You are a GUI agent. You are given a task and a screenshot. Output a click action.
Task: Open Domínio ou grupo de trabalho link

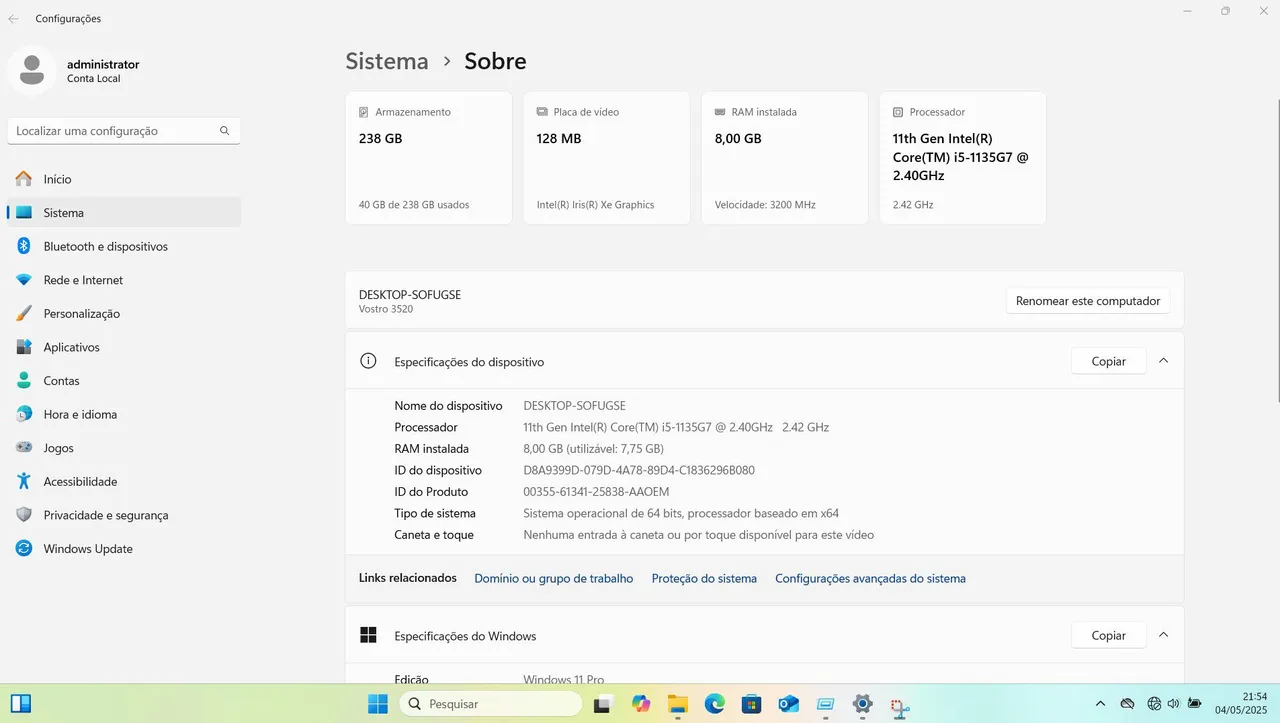click(554, 578)
